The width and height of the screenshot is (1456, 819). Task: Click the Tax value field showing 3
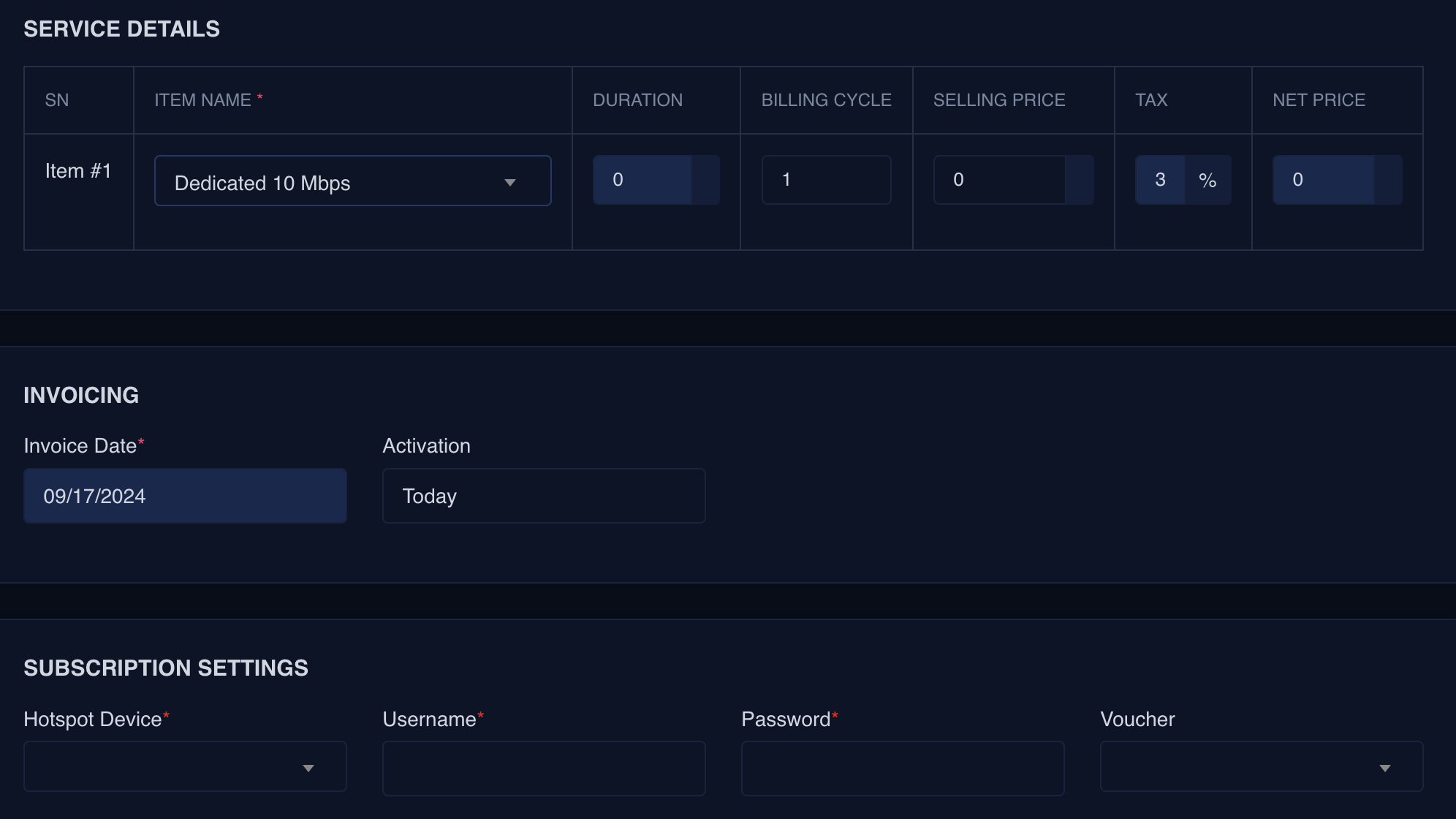point(1160,180)
